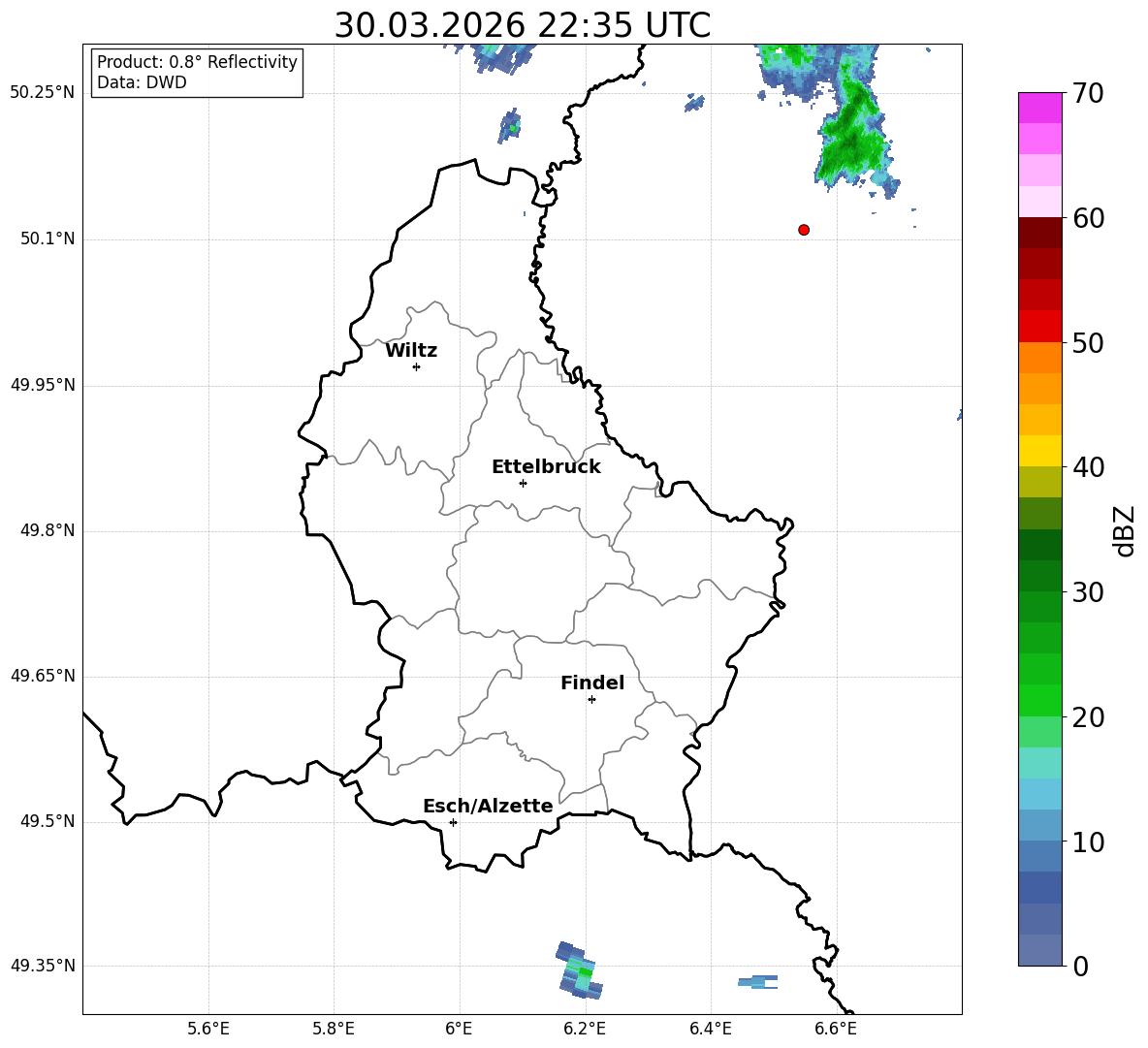Click the Wiltz cross marker
This screenshot has height=1048, width=1148.
click(x=417, y=366)
